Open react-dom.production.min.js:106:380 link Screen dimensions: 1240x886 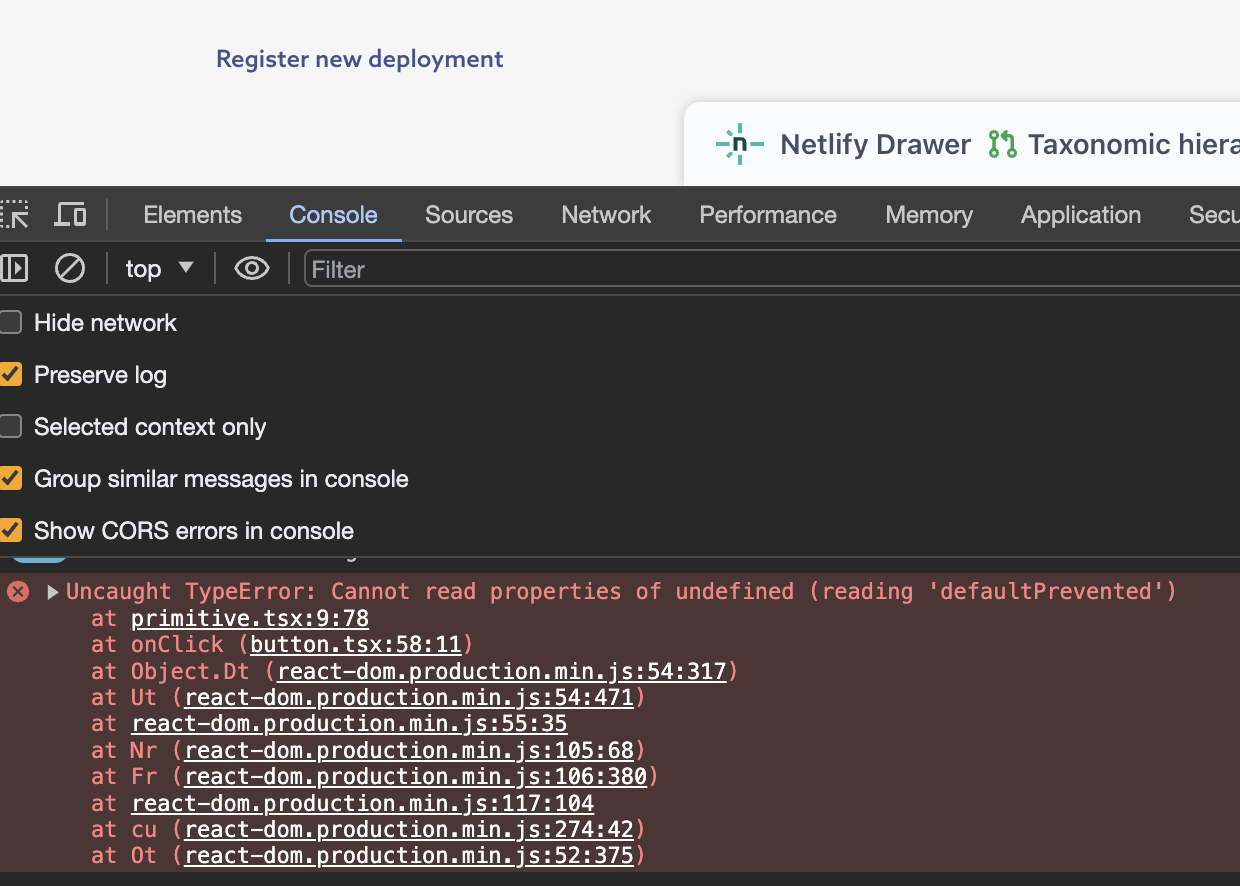[416, 776]
